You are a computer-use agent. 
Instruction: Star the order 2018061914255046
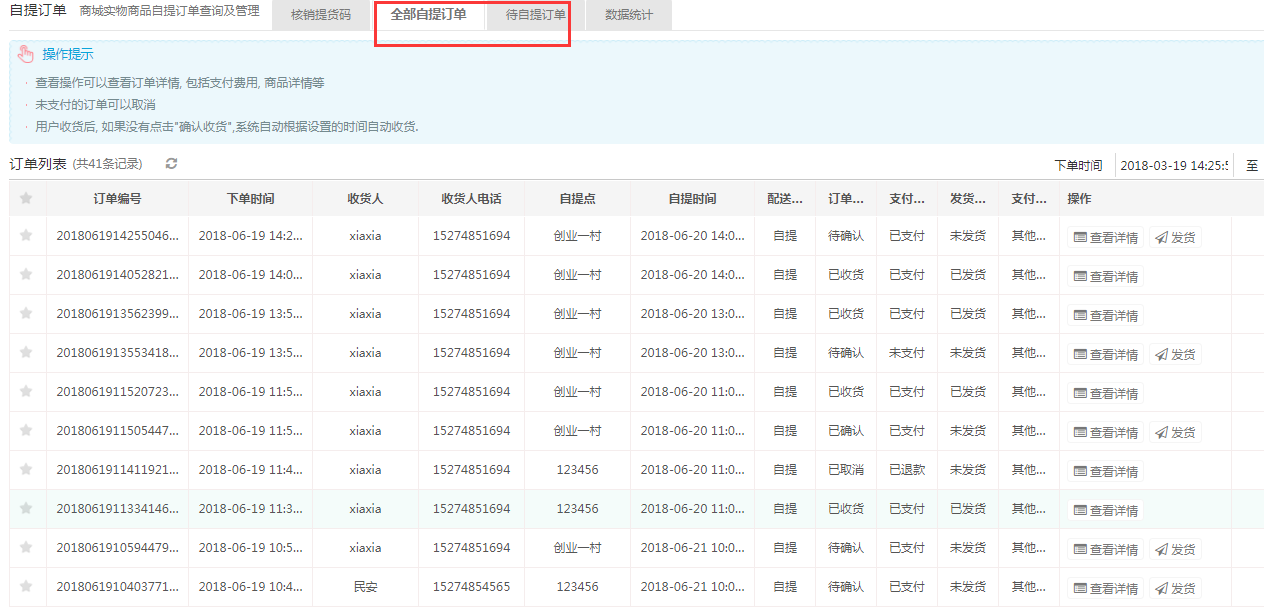point(26,236)
